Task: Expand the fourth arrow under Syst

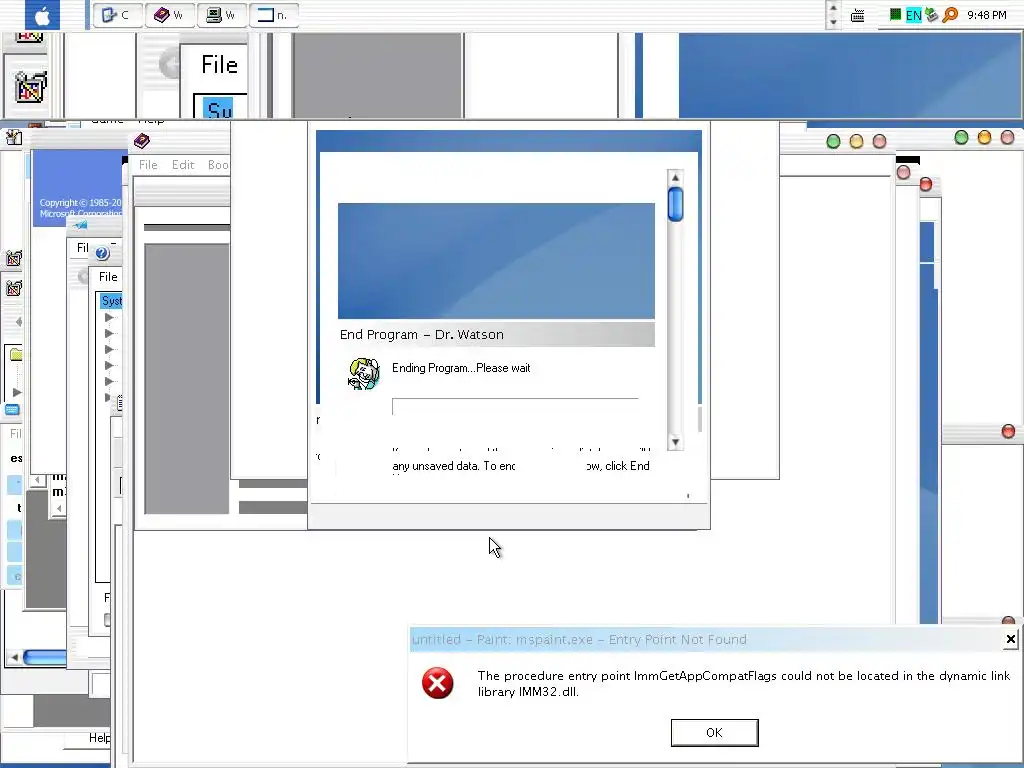Action: click(x=109, y=365)
